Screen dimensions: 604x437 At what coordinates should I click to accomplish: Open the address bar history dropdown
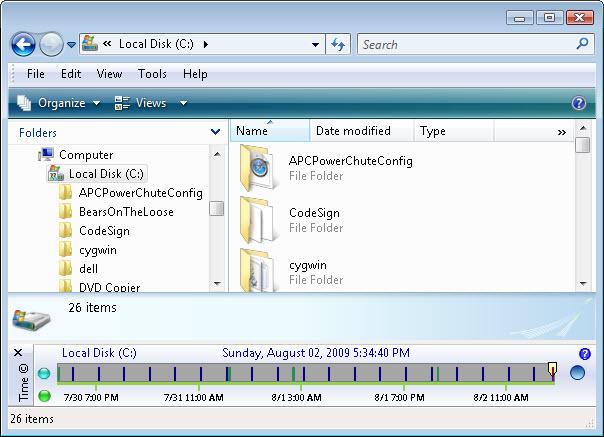[315, 45]
